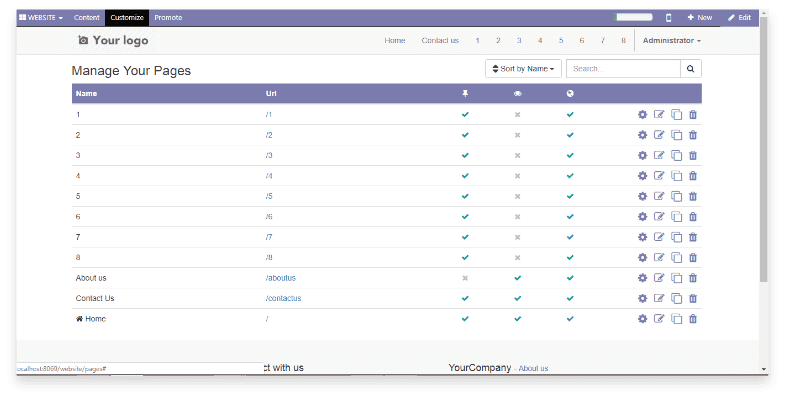Click the vertical scrollbar thumb
The height and width of the screenshot is (399, 785).
coord(763,150)
